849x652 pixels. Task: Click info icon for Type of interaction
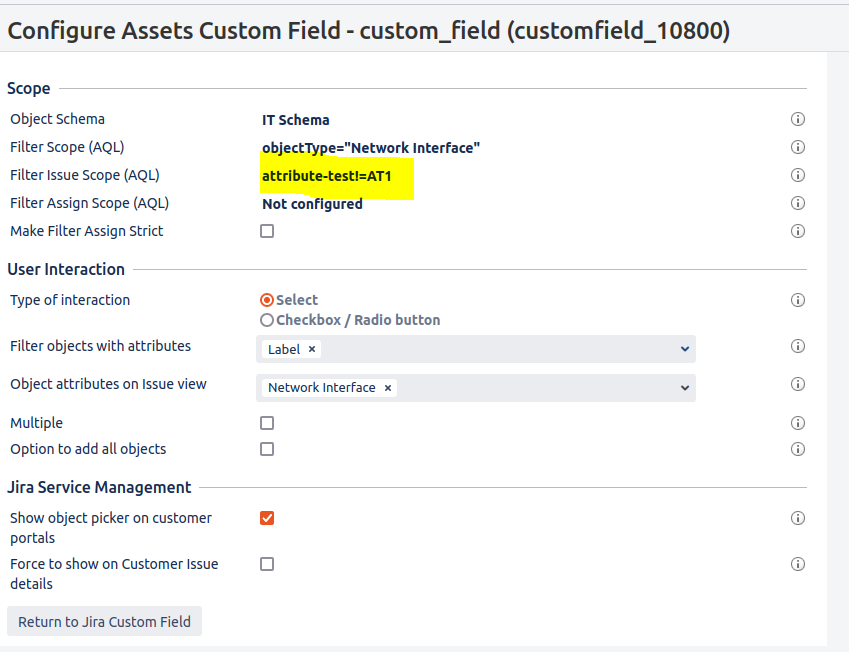(798, 300)
